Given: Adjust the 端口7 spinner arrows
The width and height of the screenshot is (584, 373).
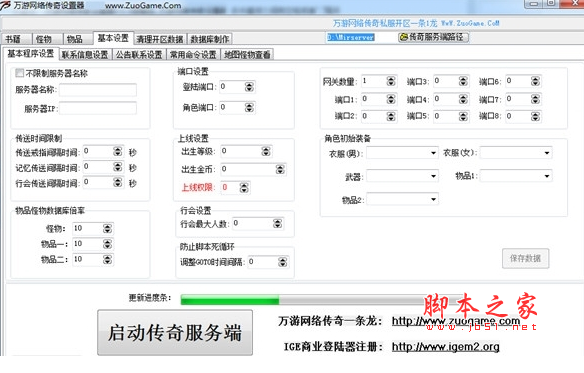Looking at the screenshot, I should coord(535,99).
